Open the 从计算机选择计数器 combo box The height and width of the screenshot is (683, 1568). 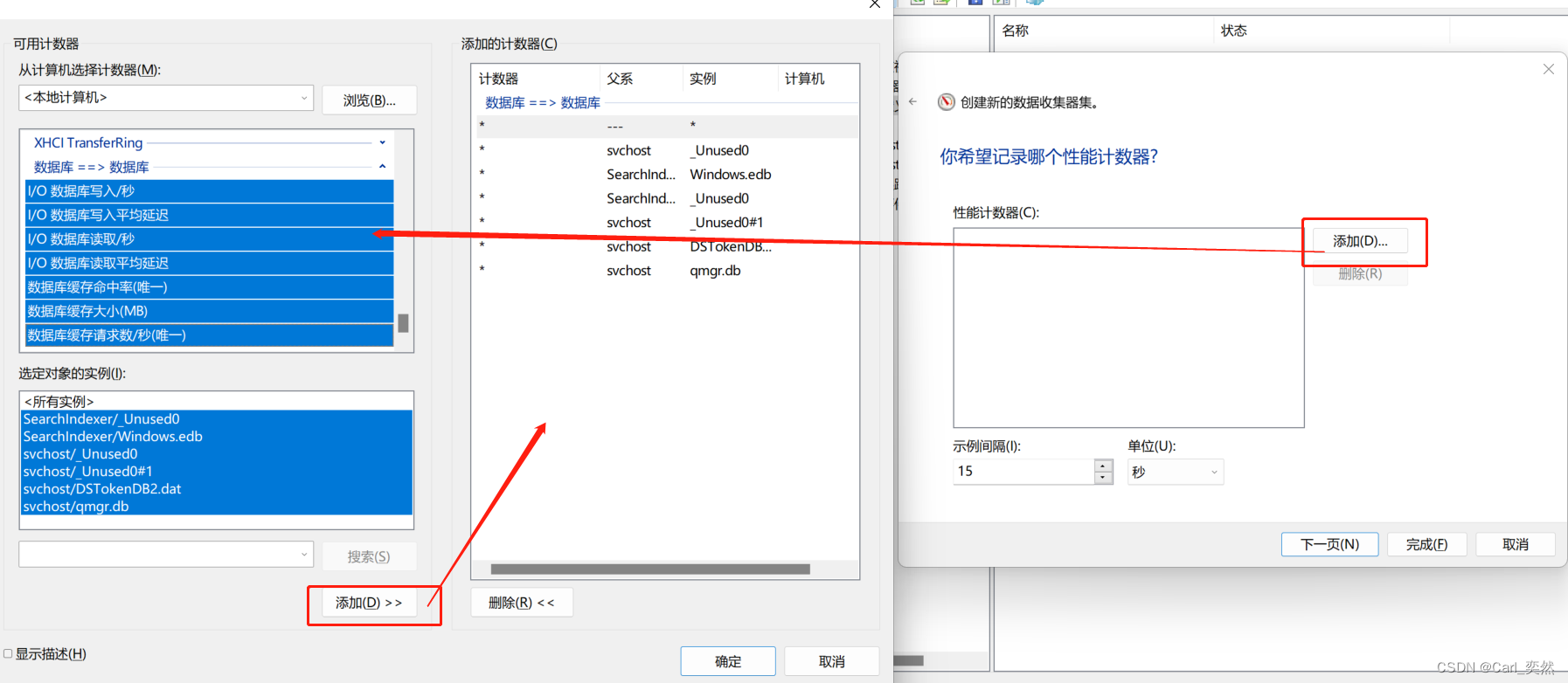pos(166,98)
